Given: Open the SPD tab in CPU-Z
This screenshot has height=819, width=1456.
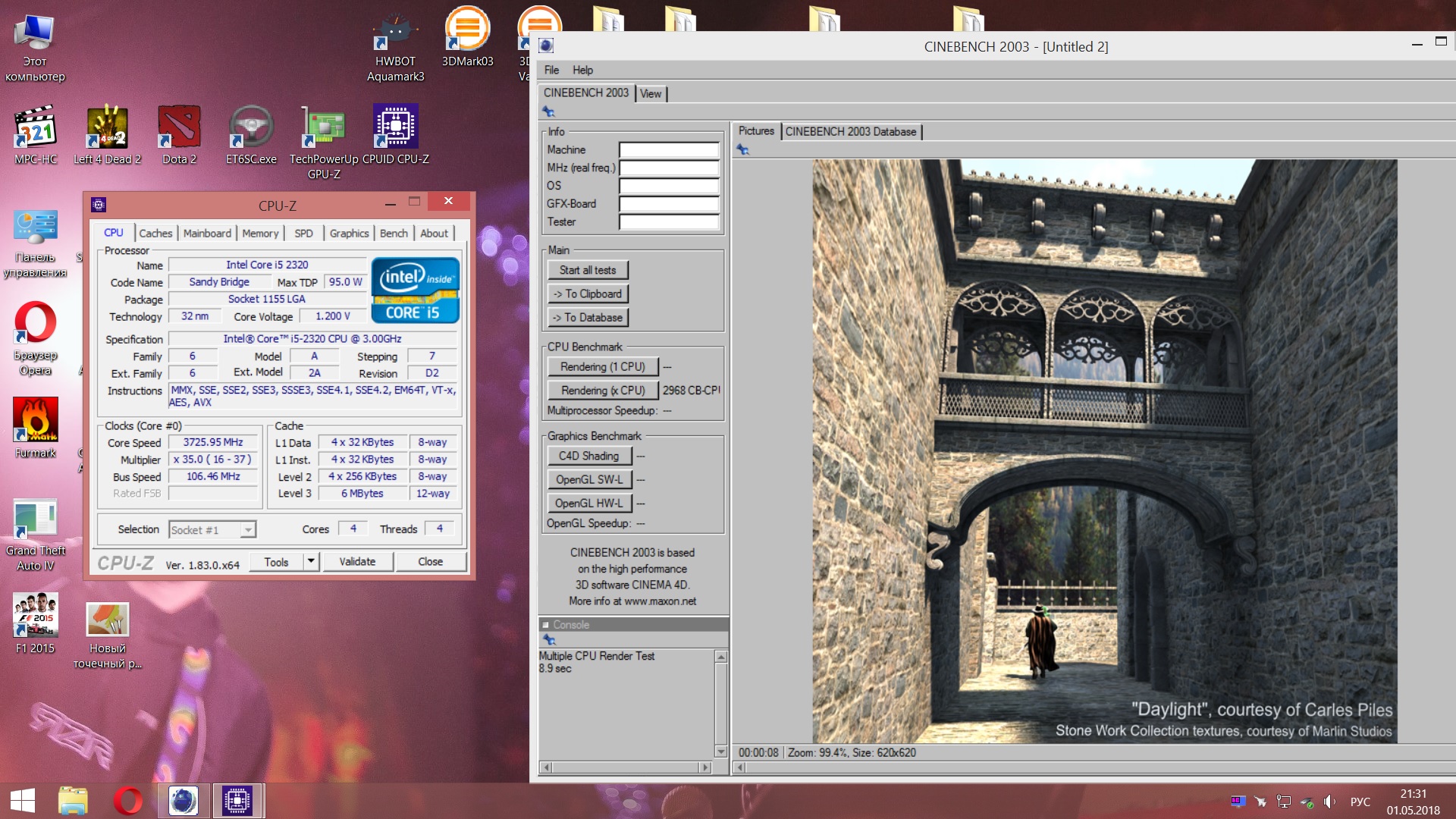Looking at the screenshot, I should [303, 233].
